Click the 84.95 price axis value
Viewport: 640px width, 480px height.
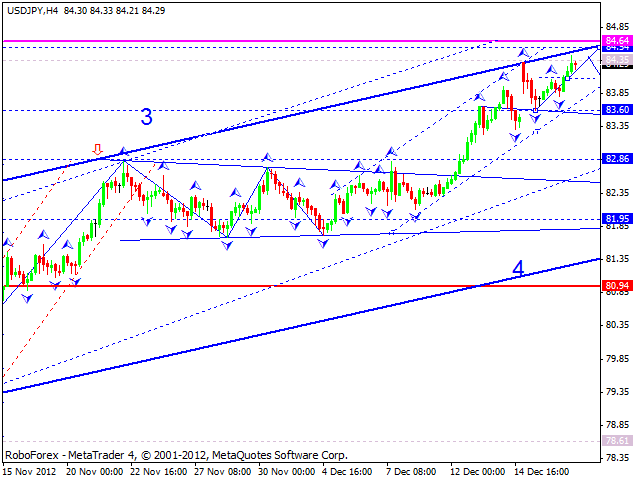click(617, 26)
